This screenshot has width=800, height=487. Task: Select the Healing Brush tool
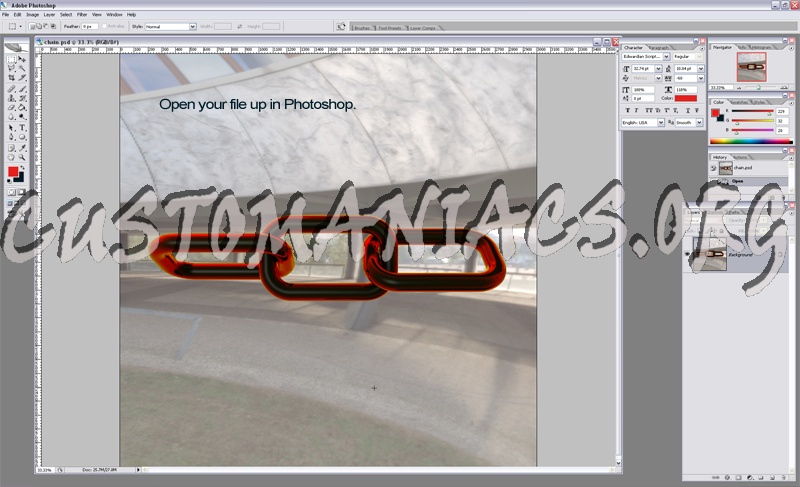(x=11, y=89)
